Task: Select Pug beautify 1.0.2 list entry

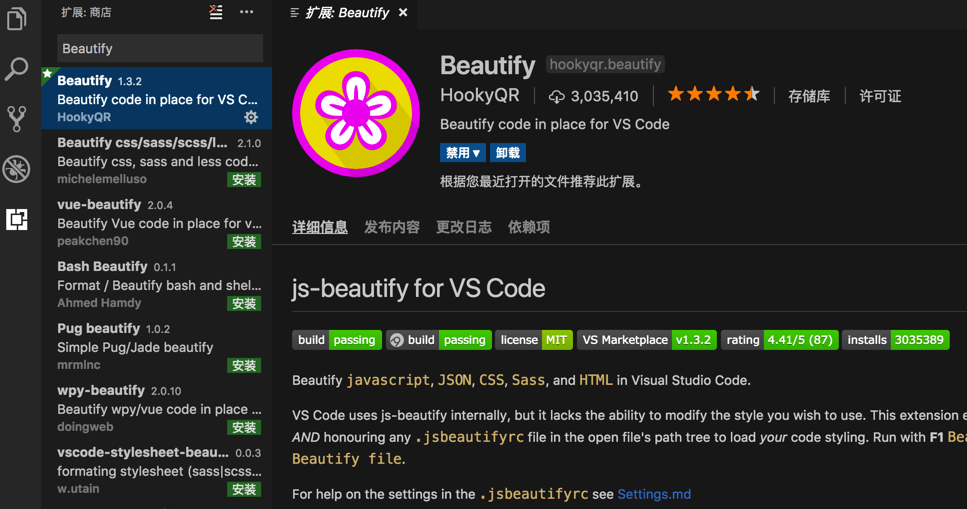Action: (x=157, y=346)
